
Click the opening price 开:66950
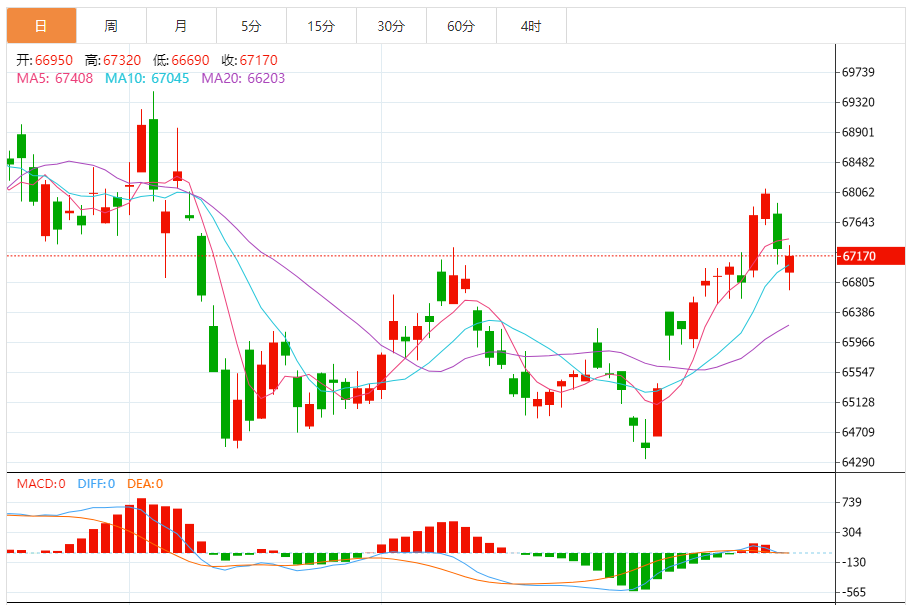(x=45, y=60)
